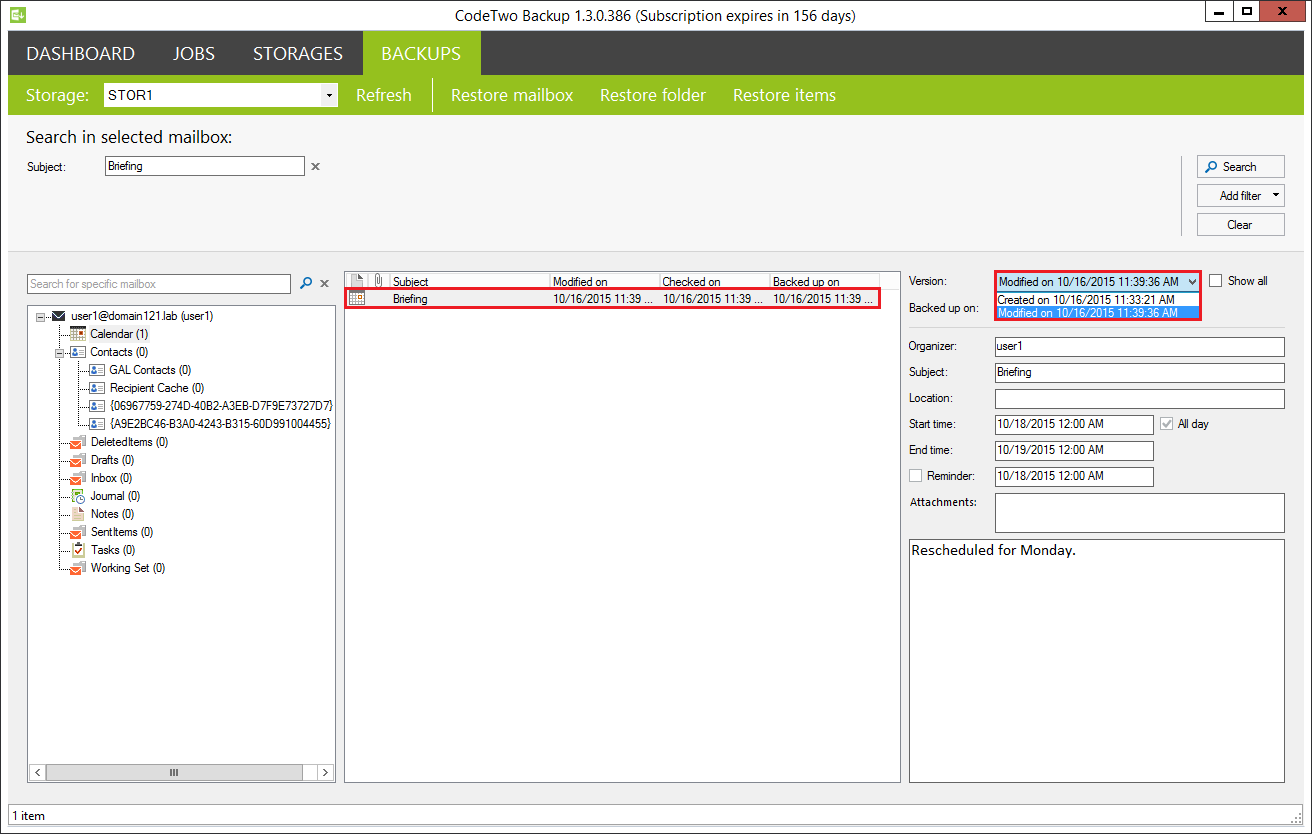Image resolution: width=1312 pixels, height=834 pixels.
Task: Toggle the Reminder checkbox
Action: pyautogui.click(x=915, y=476)
